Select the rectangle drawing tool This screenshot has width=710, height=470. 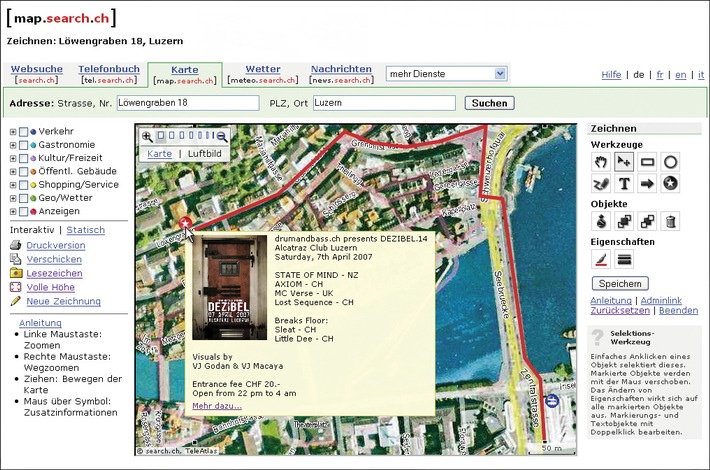(x=647, y=160)
